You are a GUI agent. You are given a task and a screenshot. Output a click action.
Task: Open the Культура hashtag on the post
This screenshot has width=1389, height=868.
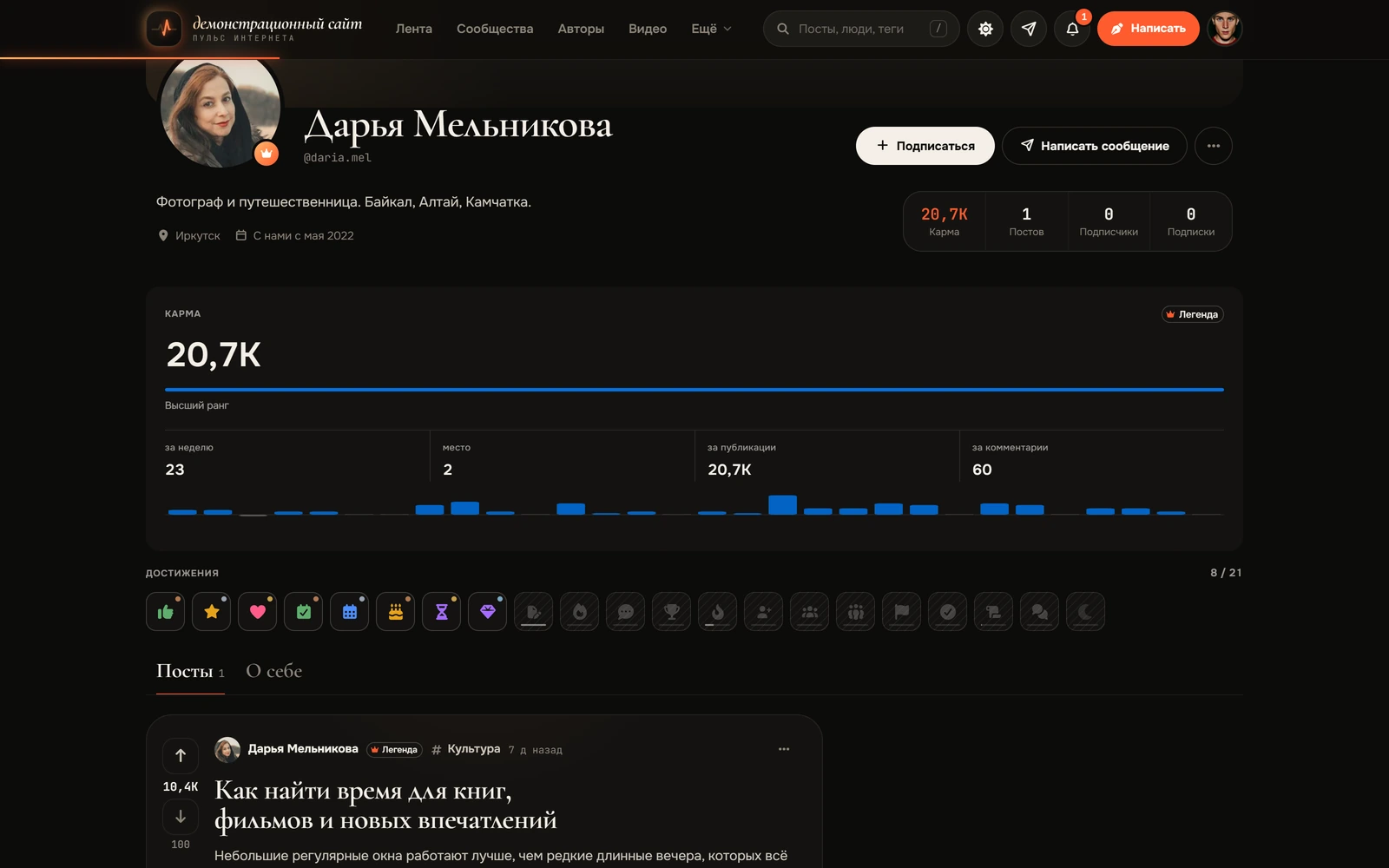click(466, 749)
